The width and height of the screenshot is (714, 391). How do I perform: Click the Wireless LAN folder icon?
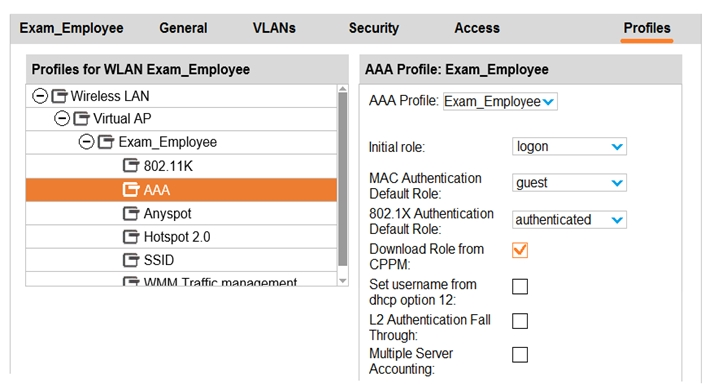click(59, 96)
